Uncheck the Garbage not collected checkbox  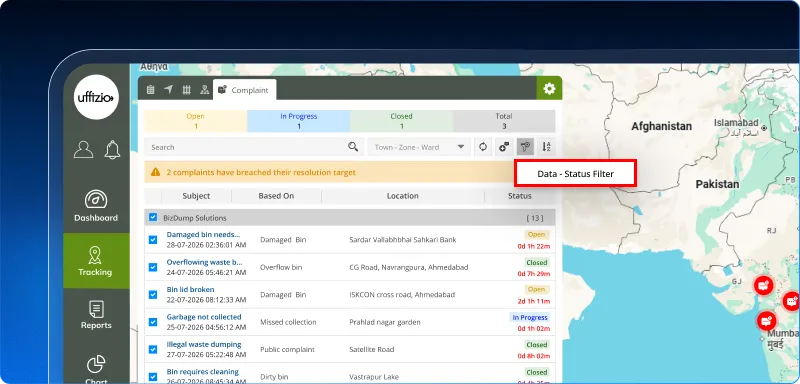tap(153, 322)
